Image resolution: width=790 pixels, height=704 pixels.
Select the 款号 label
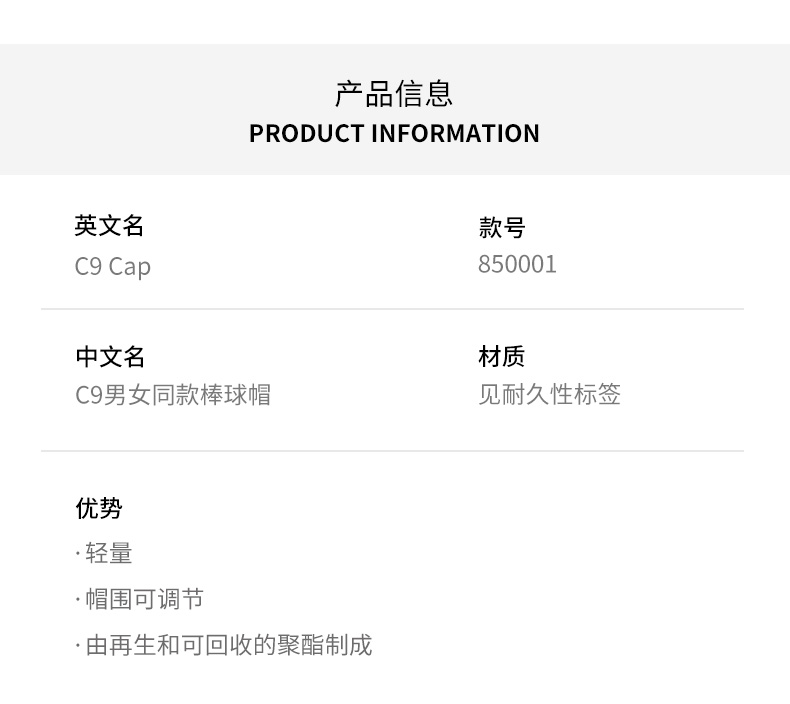501,228
